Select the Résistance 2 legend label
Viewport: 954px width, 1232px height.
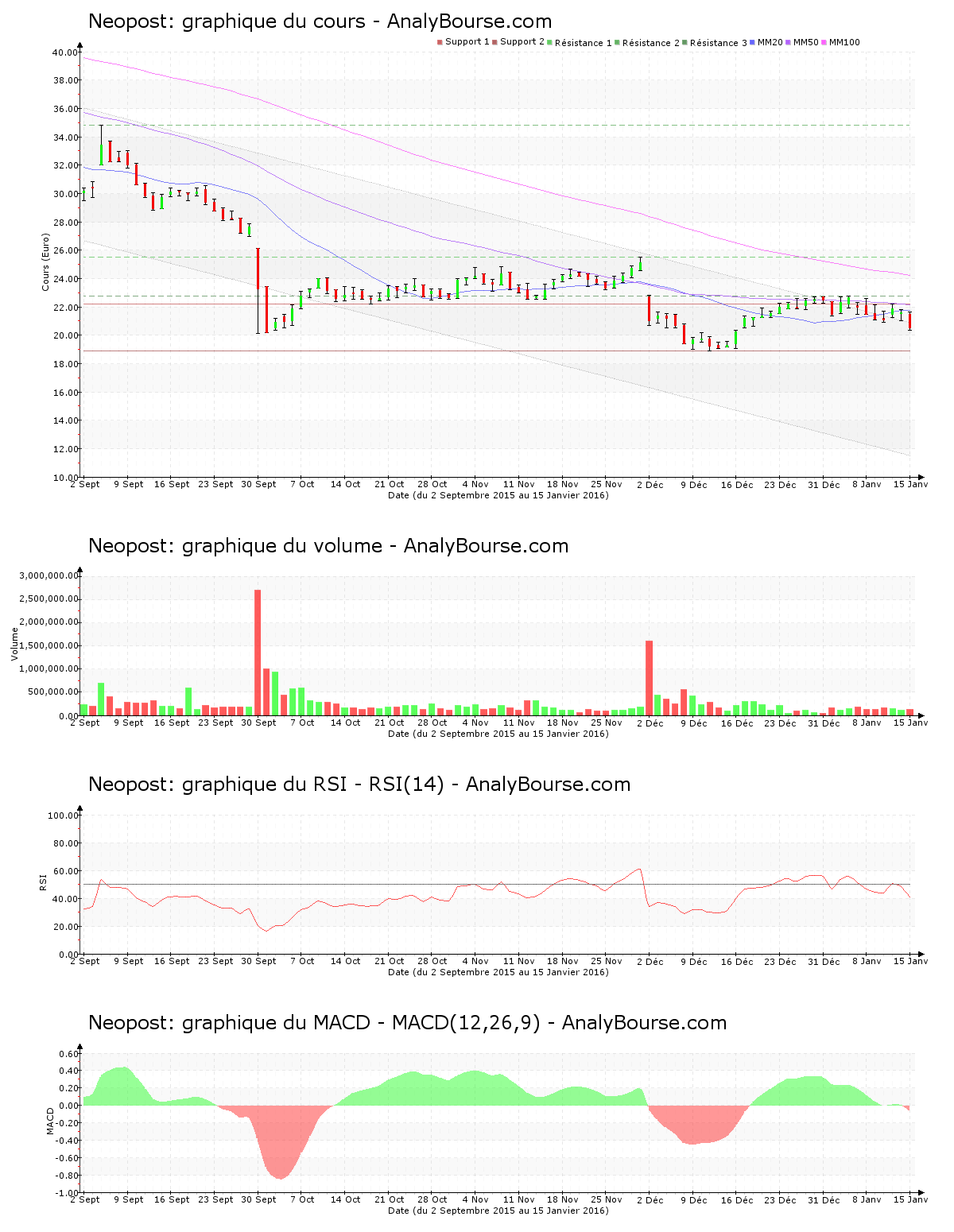(x=651, y=42)
